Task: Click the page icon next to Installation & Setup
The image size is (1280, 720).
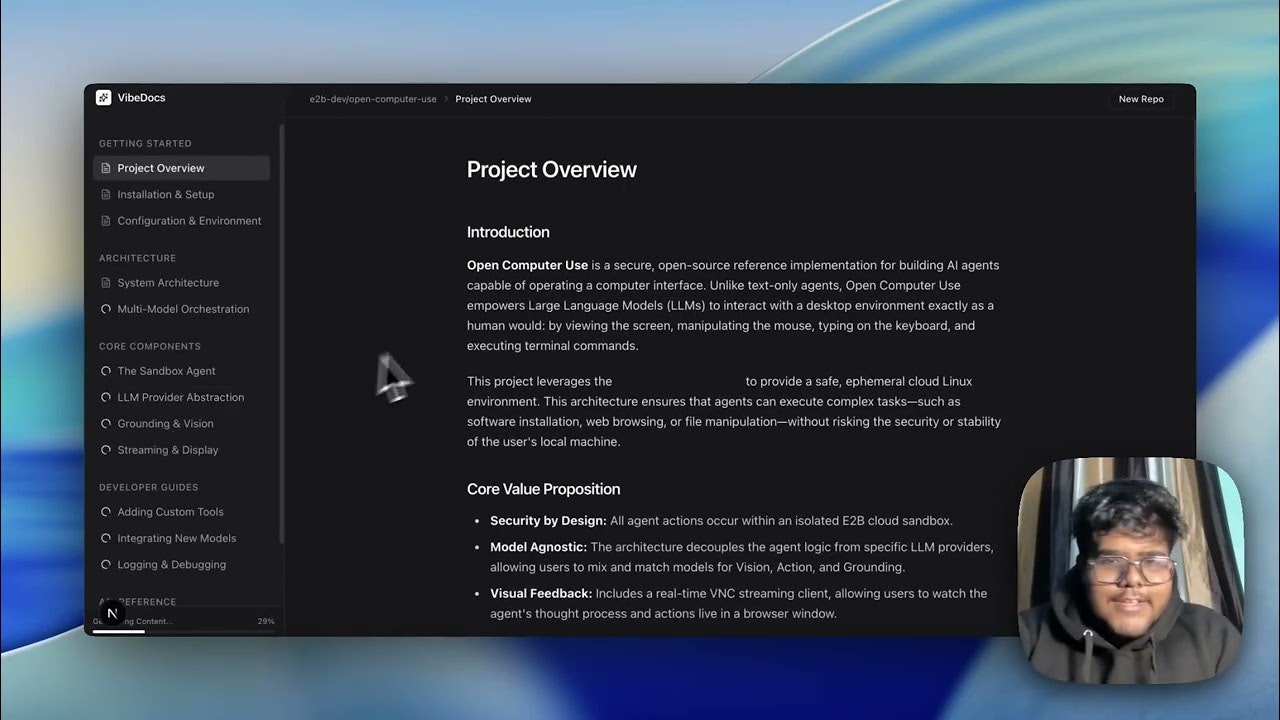Action: [105, 194]
